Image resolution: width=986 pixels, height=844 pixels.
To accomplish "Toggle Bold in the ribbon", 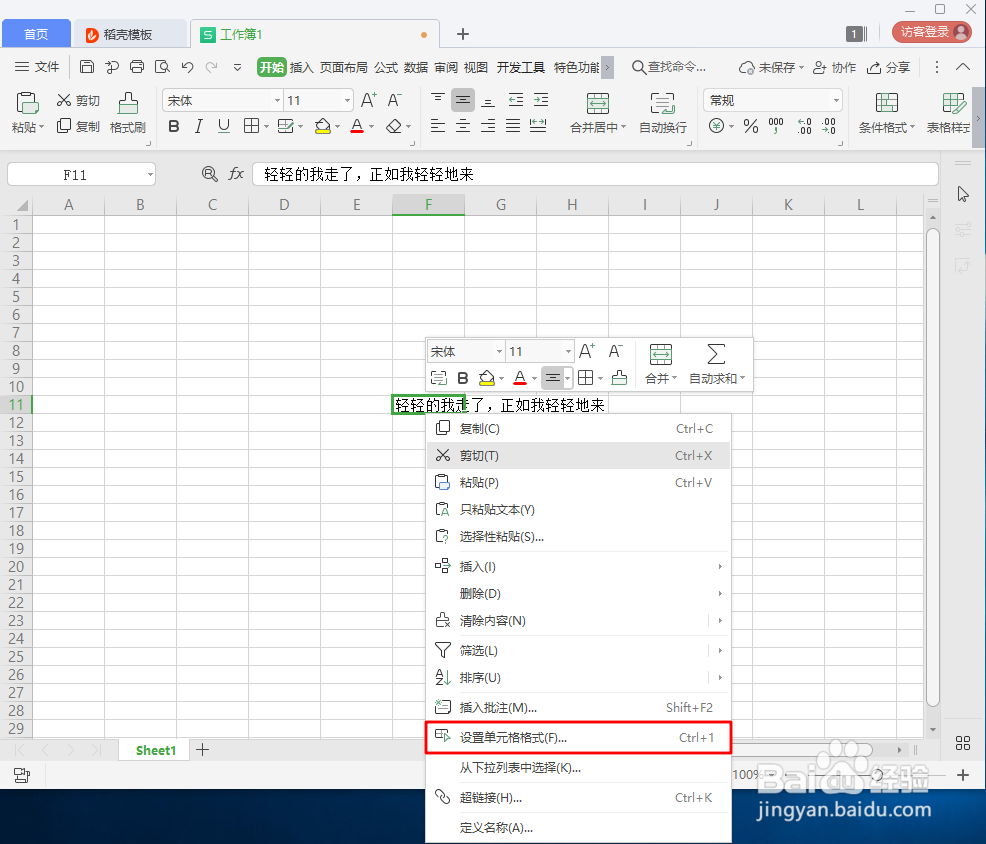I will click(x=174, y=126).
